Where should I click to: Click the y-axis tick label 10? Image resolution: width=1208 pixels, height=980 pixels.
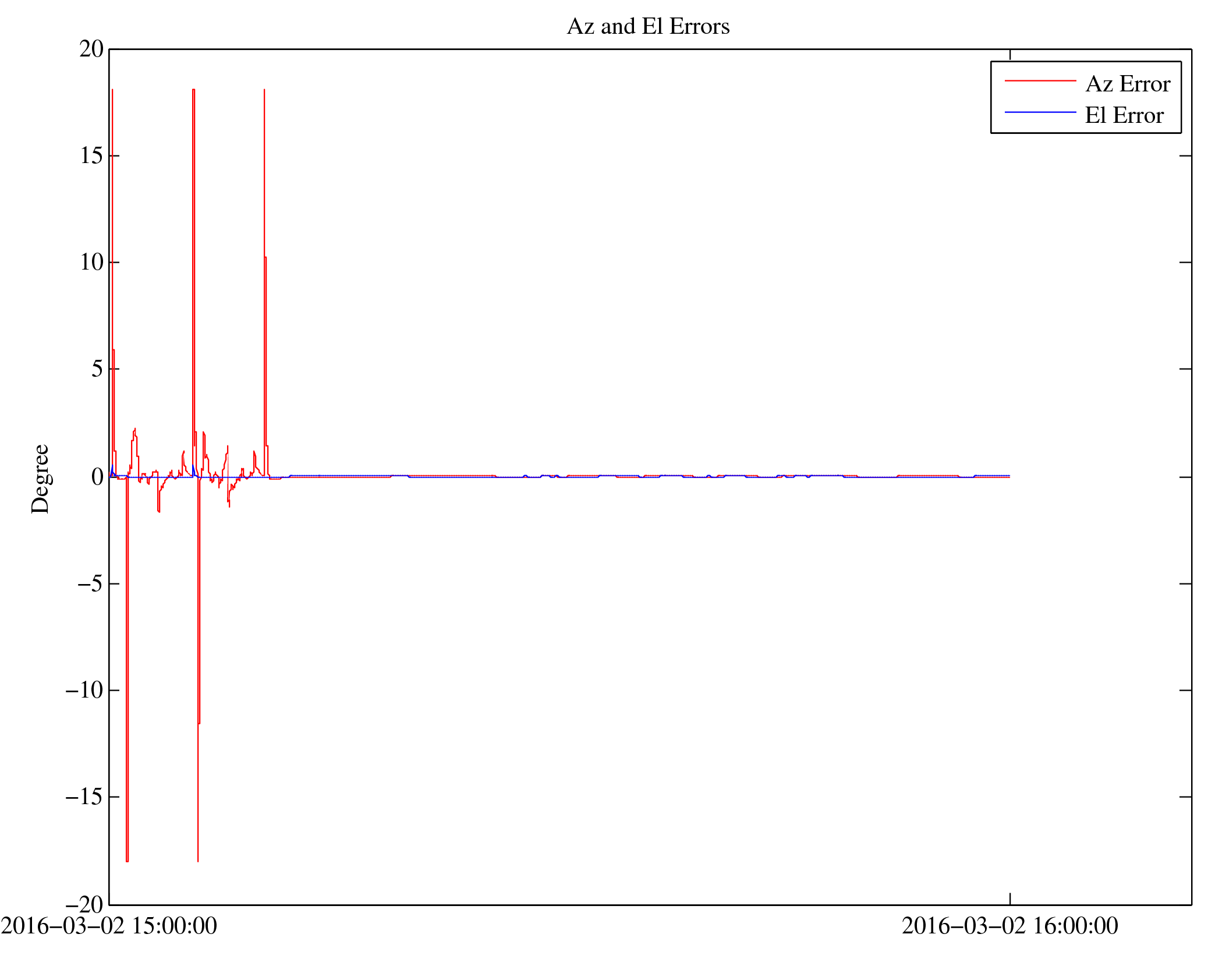click(91, 263)
